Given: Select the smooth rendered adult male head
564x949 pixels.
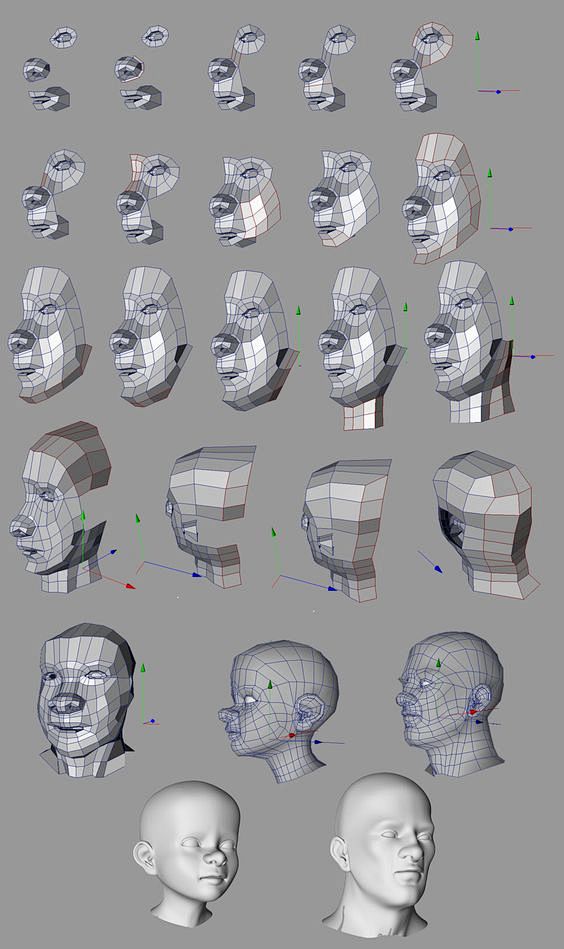Looking at the screenshot, I should coord(380,853).
